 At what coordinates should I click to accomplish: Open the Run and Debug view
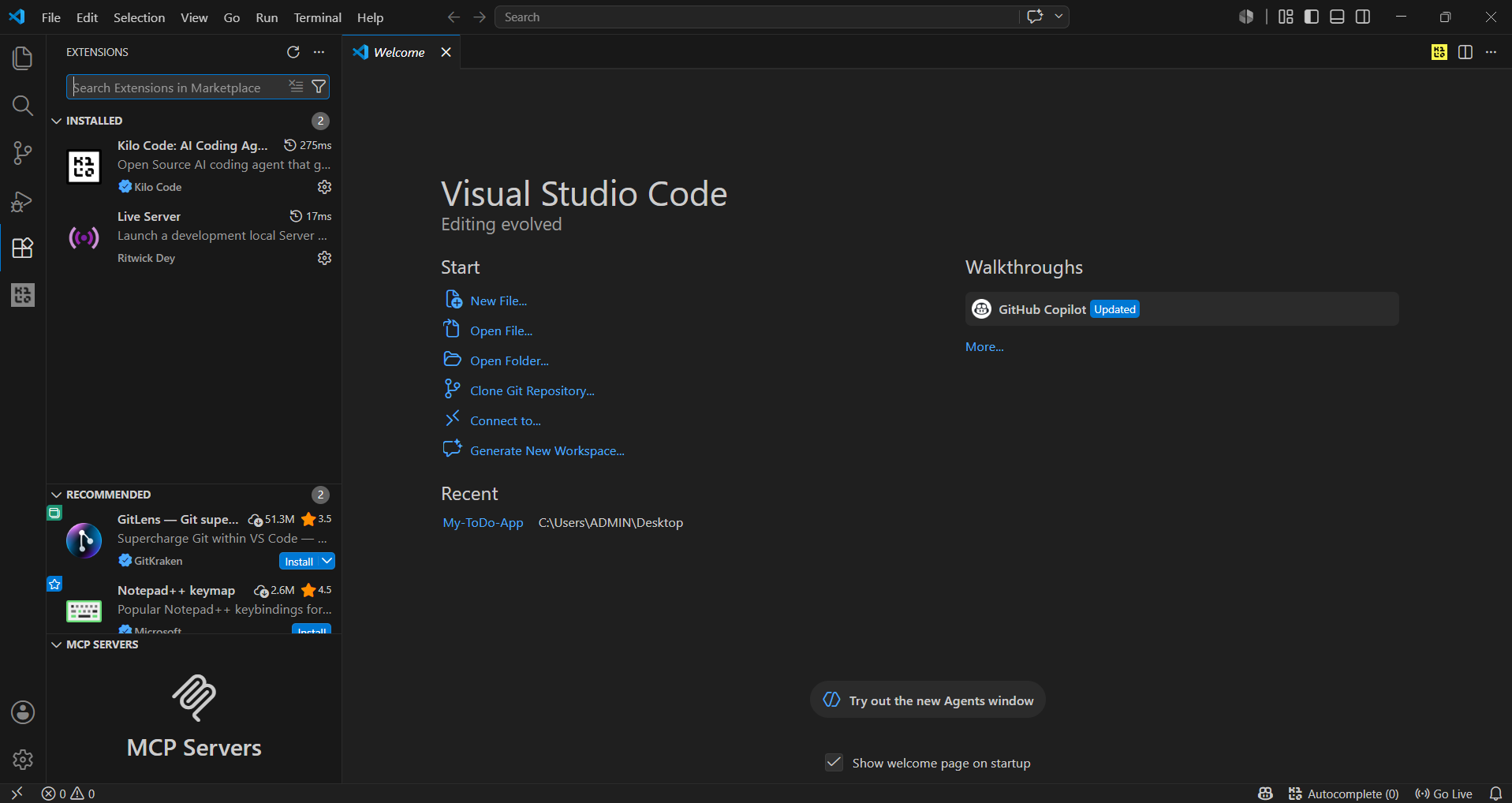click(x=23, y=201)
